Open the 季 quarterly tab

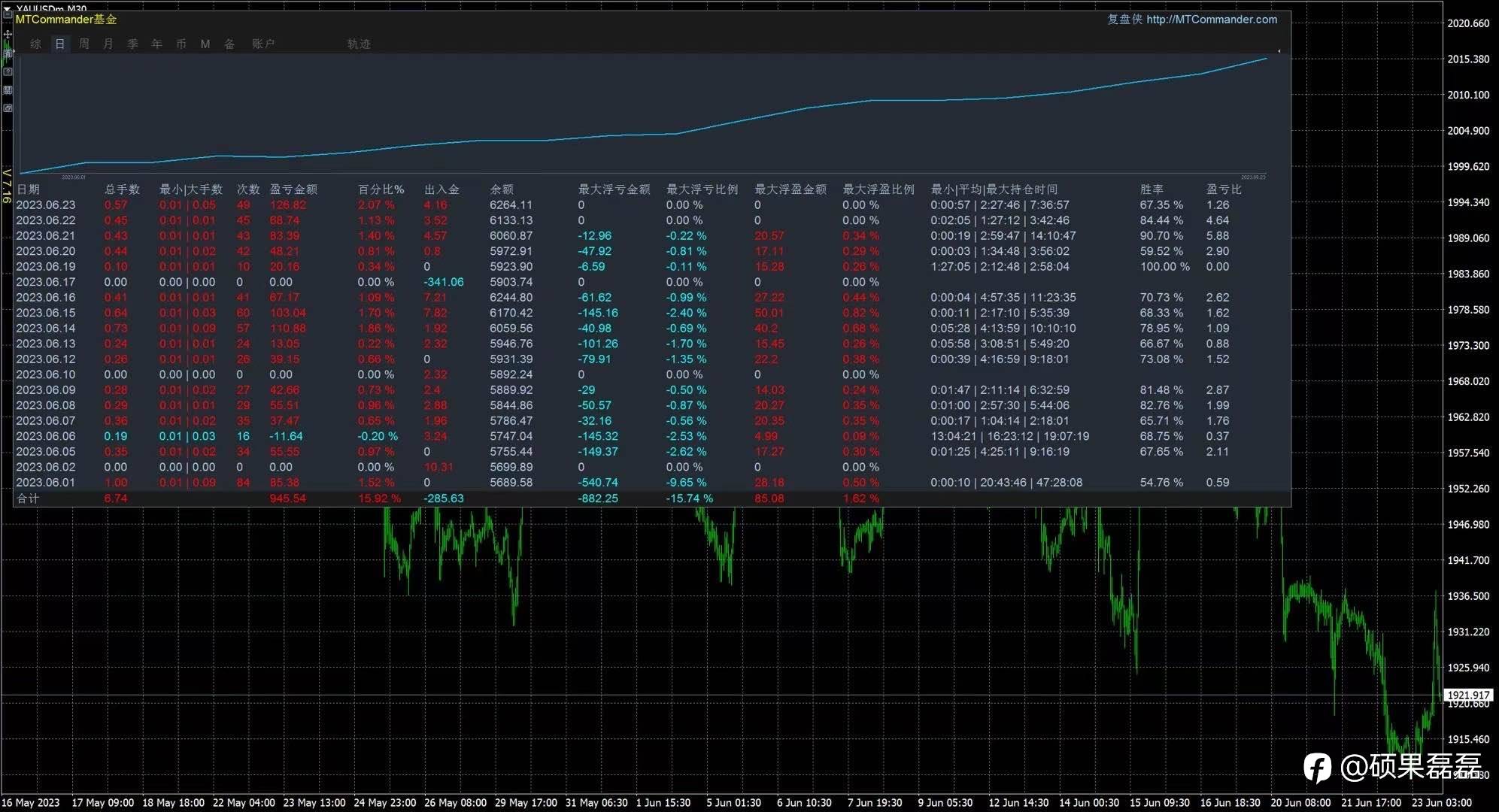tap(132, 44)
